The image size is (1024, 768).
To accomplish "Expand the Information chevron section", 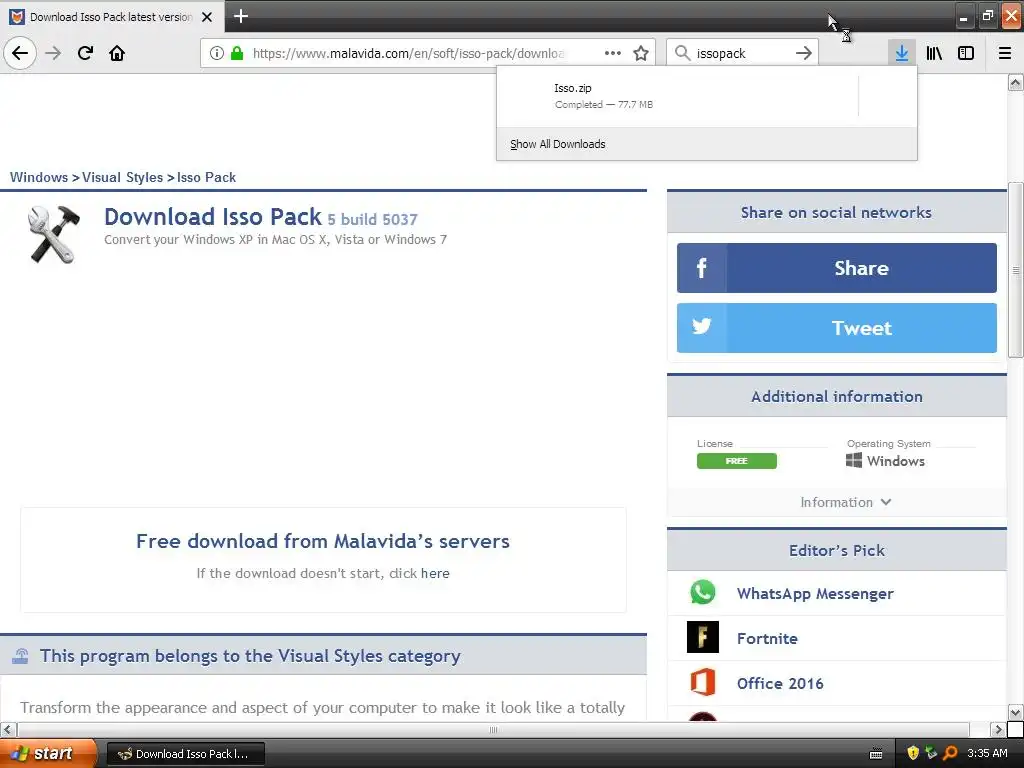I will coord(846,502).
